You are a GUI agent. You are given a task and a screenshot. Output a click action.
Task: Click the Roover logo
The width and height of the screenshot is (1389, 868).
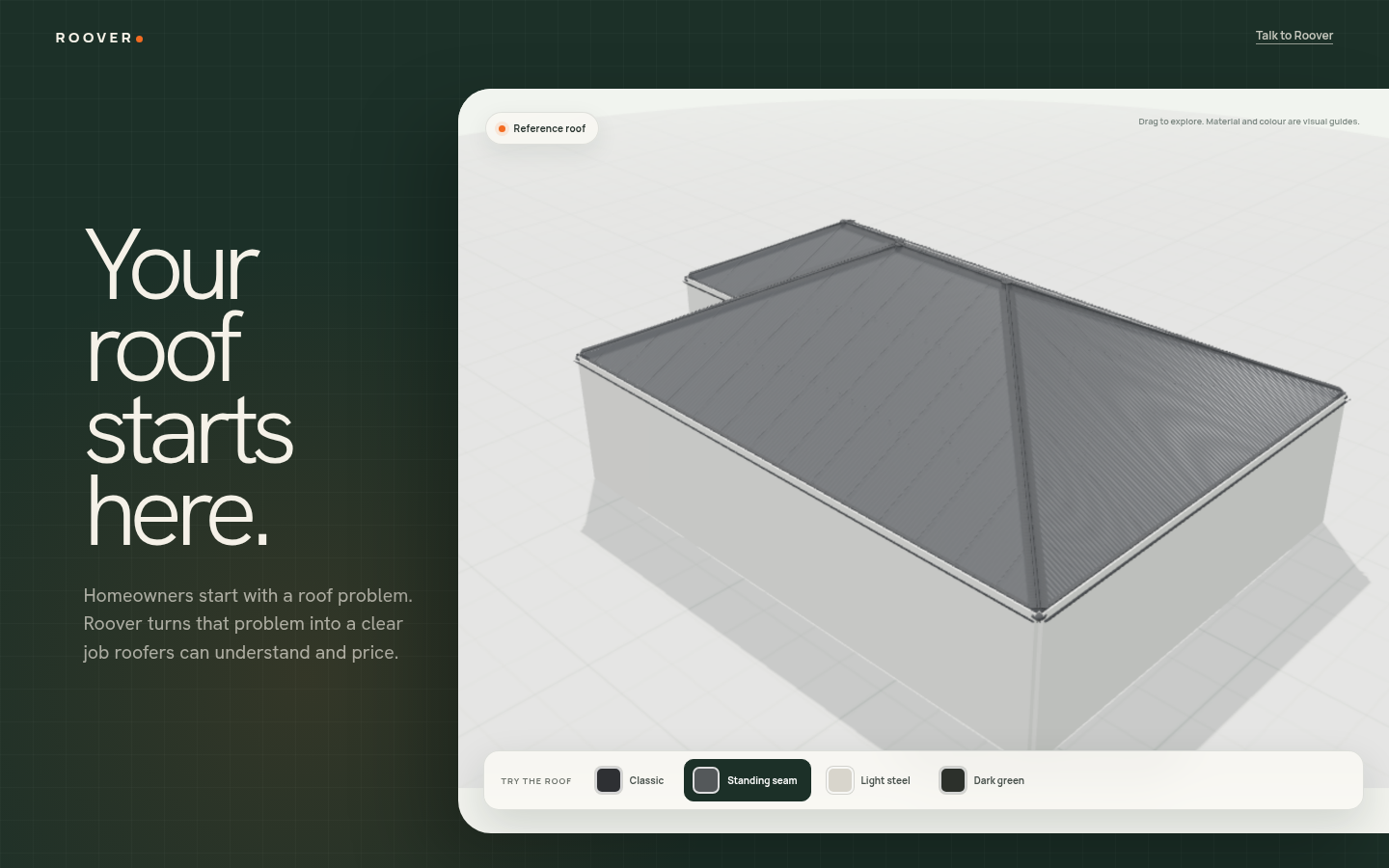point(99,38)
